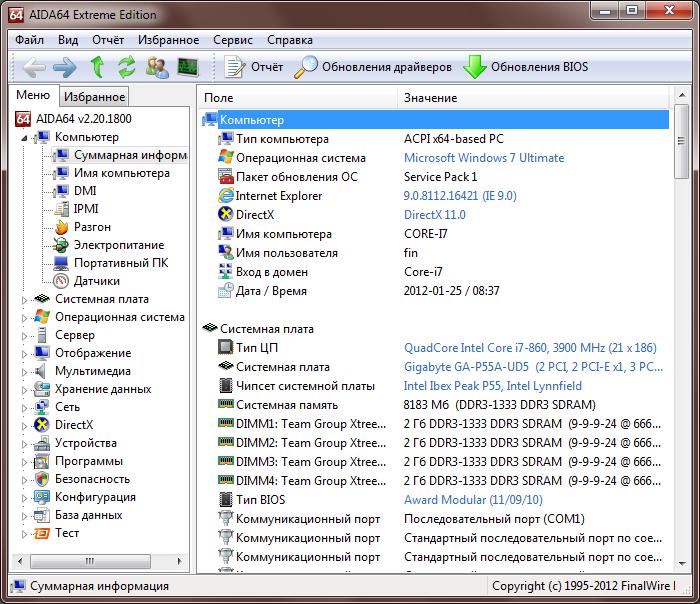700x604 pixels.
Task: Click AIDA64 v2.20.1800 root node
Action: [x=83, y=119]
